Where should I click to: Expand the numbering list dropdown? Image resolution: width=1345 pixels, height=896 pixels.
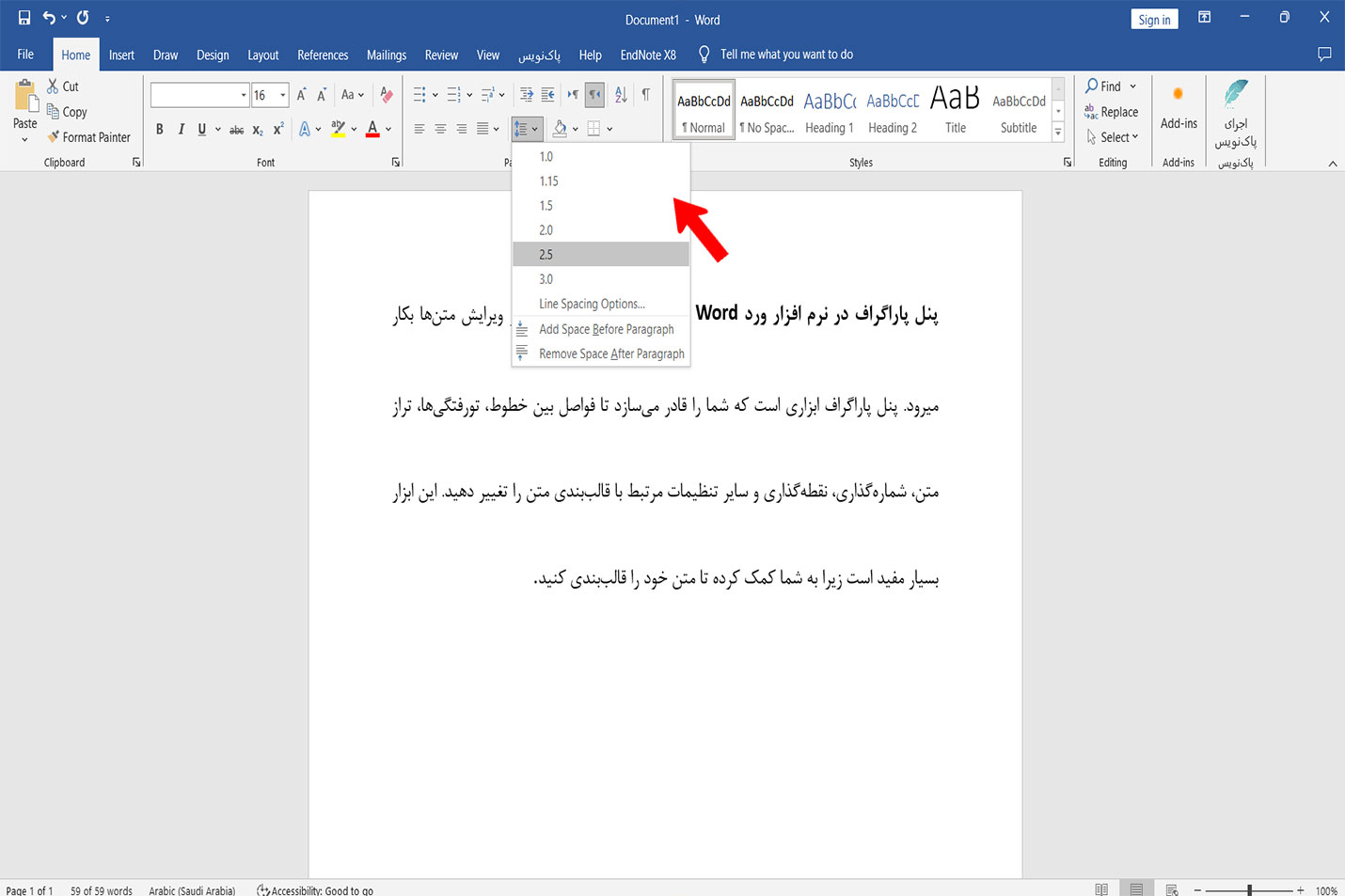pyautogui.click(x=468, y=95)
